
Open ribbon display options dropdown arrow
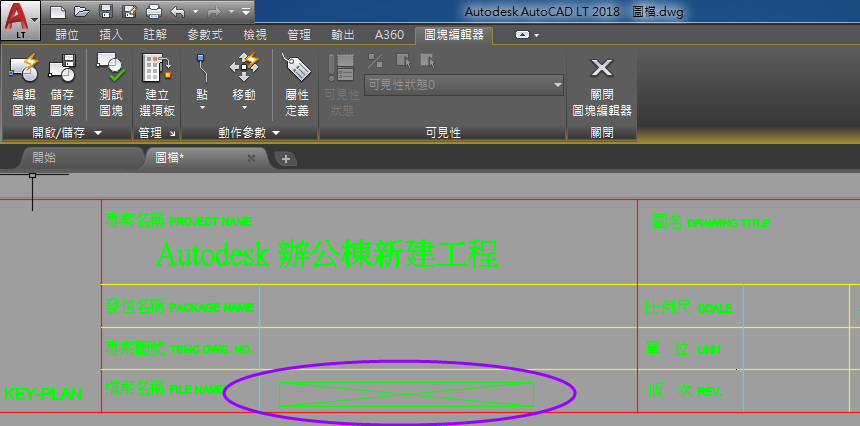[536, 36]
